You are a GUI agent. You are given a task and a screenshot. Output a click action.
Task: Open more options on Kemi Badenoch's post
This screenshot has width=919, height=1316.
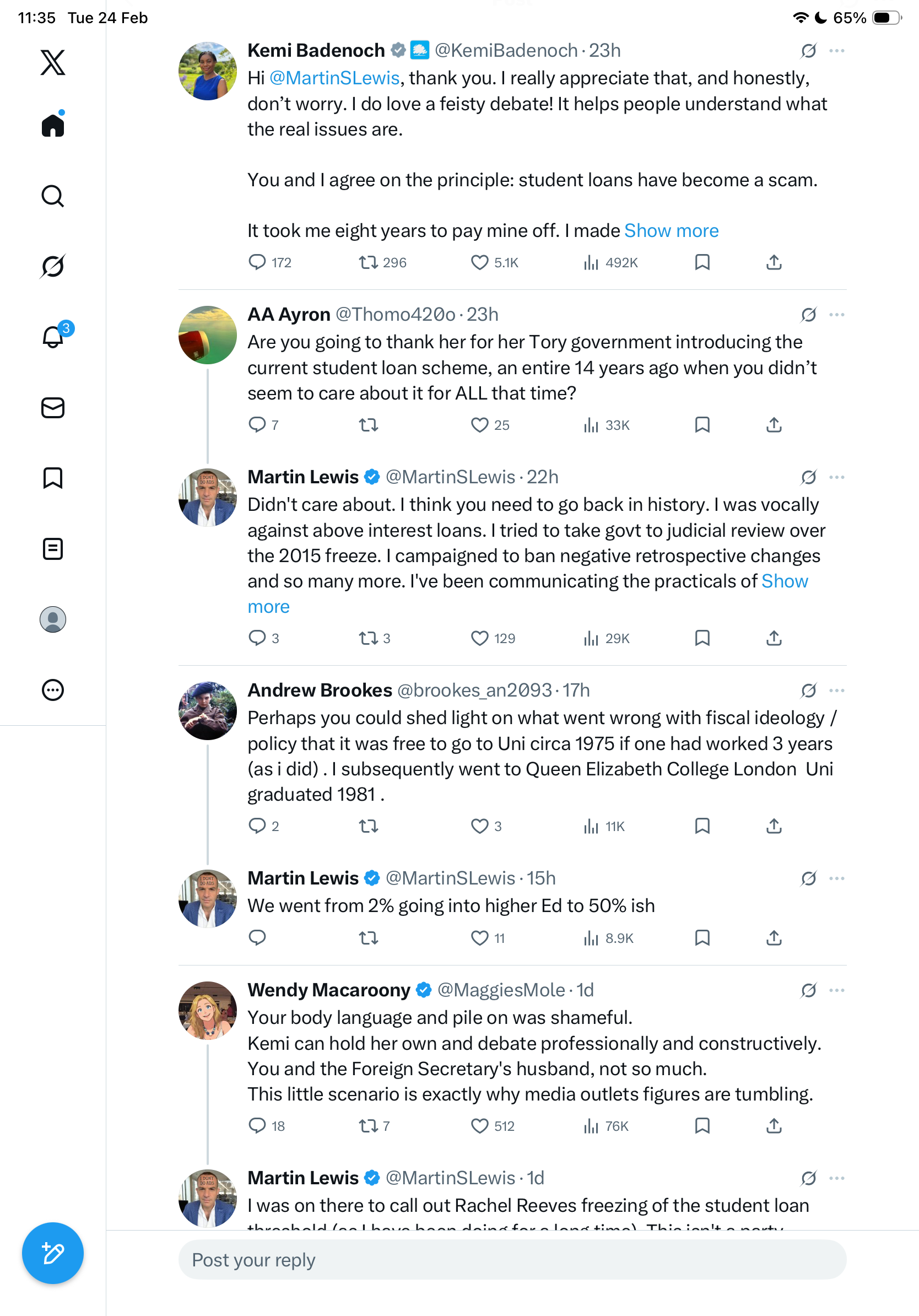836,51
